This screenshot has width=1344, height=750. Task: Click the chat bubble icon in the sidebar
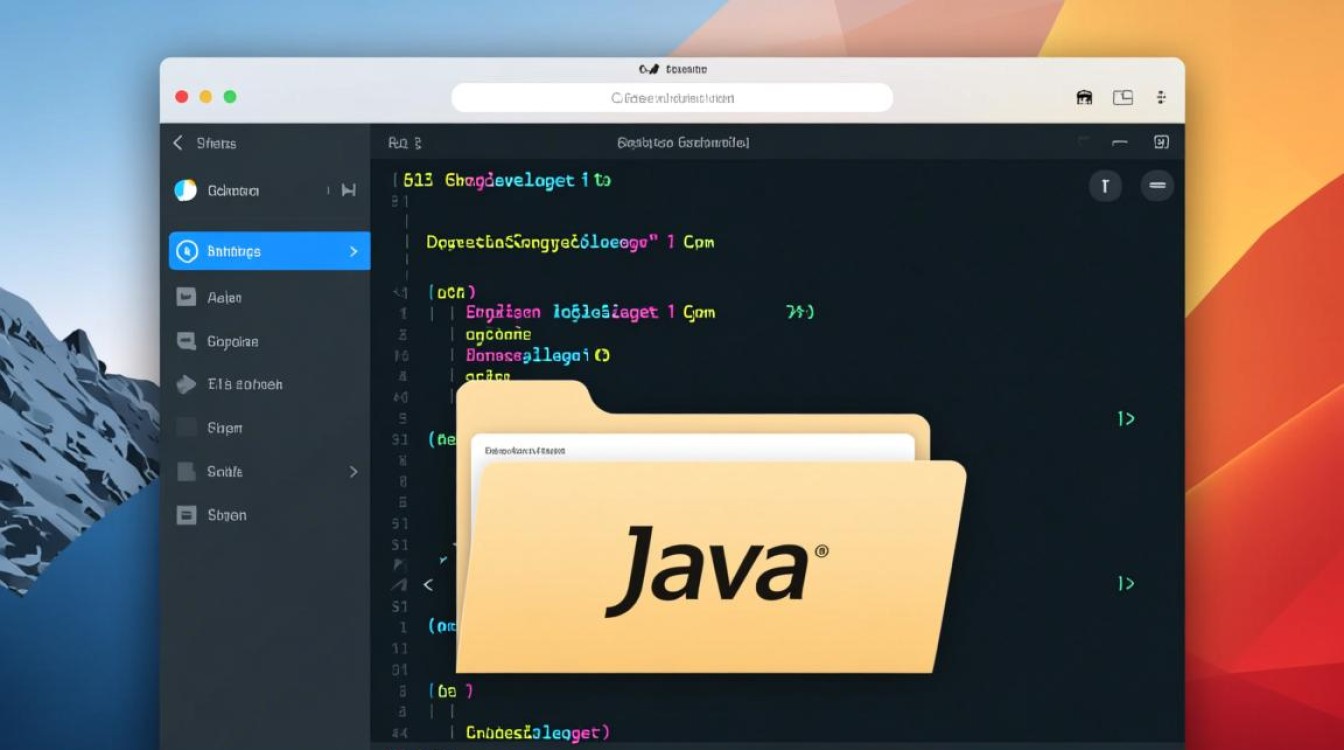[x=186, y=341]
